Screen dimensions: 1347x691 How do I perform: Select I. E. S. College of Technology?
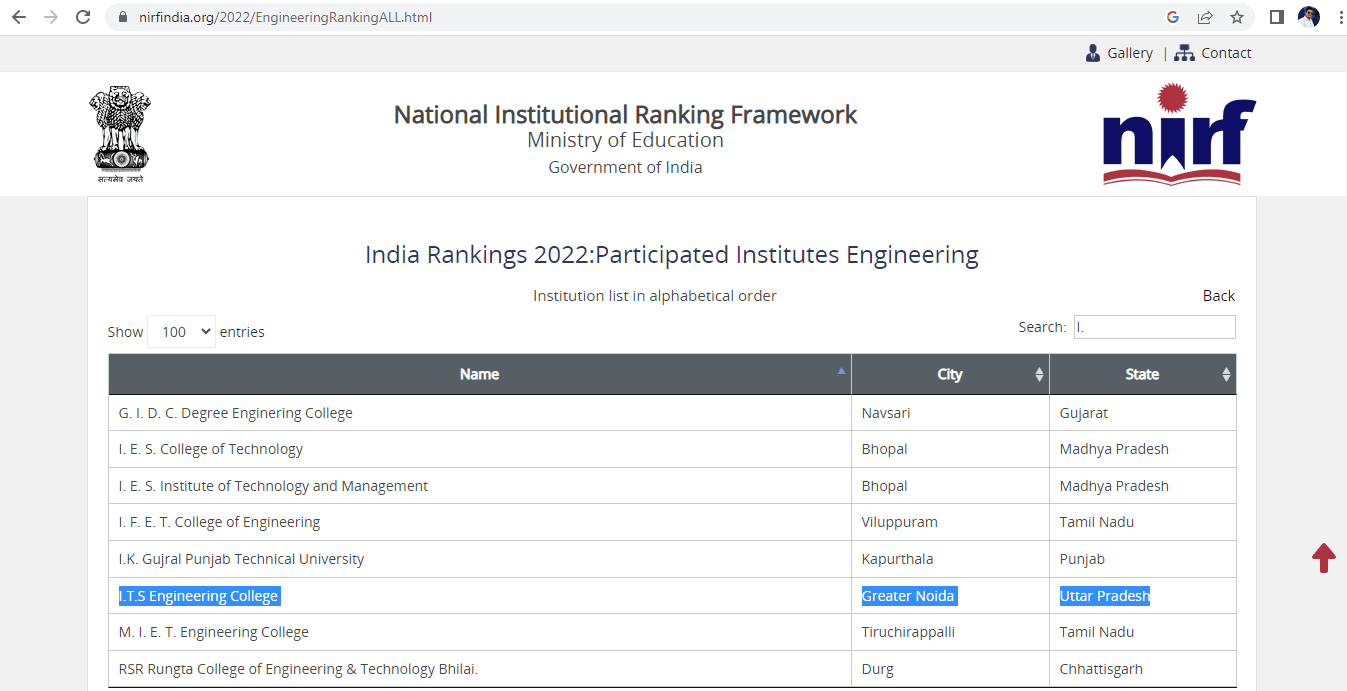coord(211,449)
